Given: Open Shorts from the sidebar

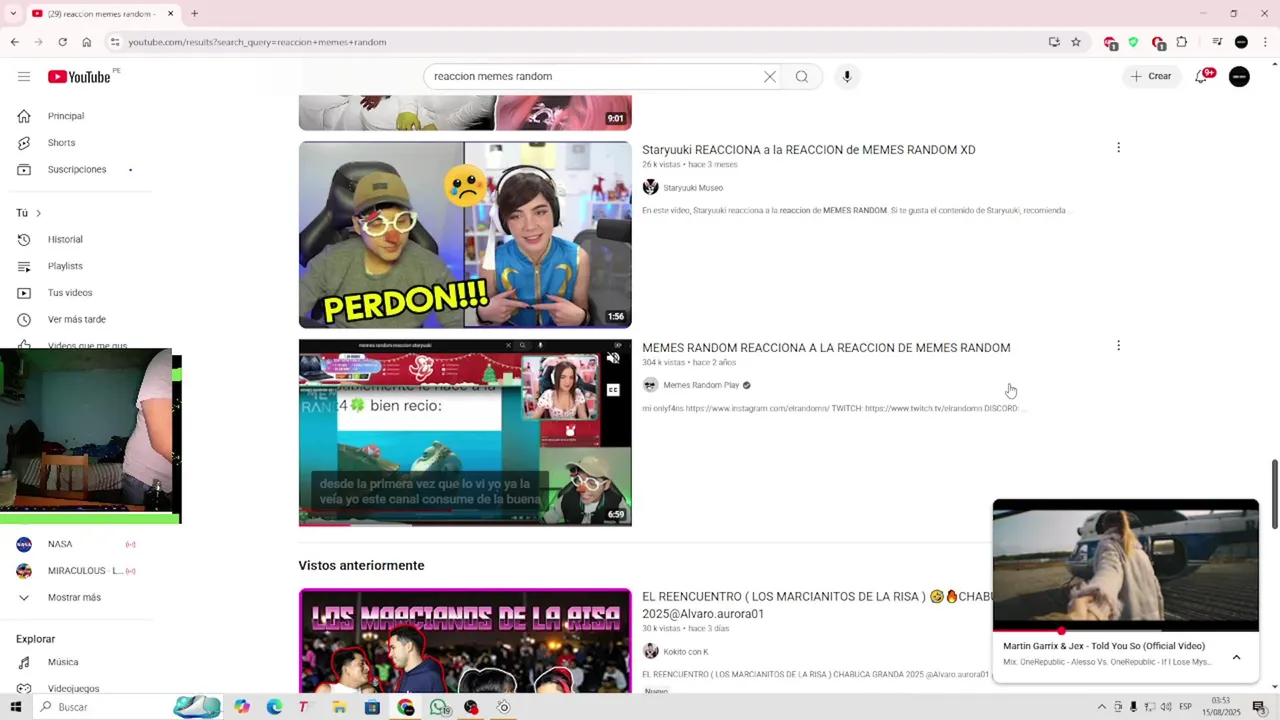Looking at the screenshot, I should [x=61, y=143].
